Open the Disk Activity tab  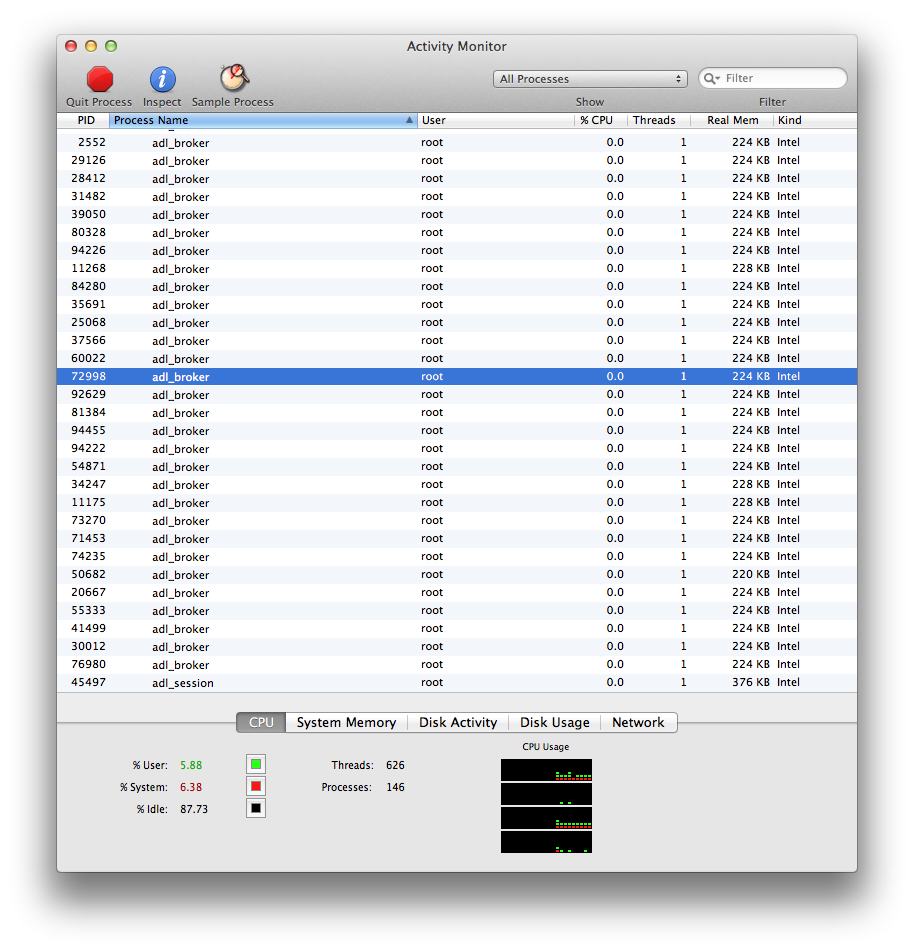coord(458,722)
